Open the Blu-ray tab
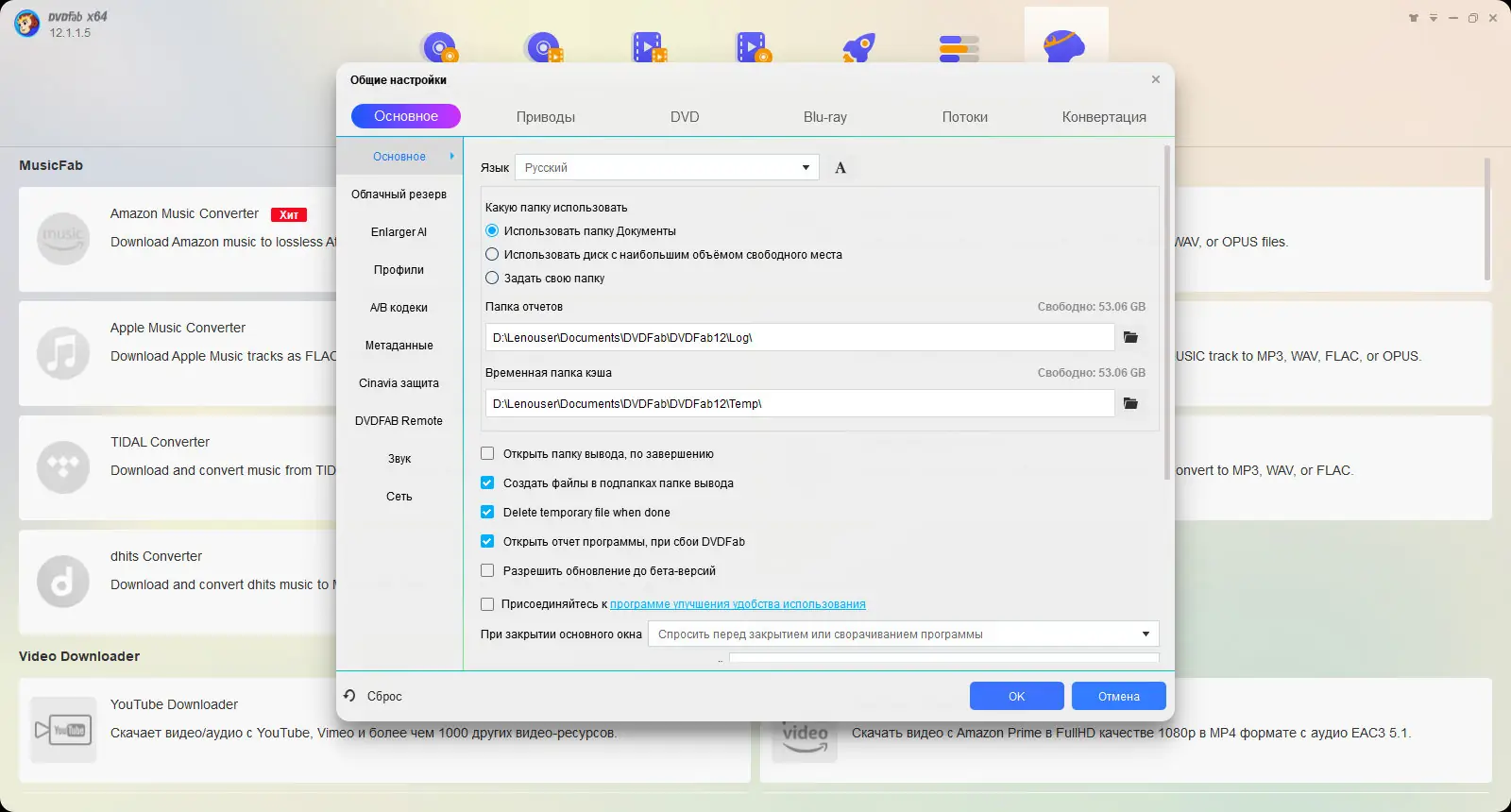 [x=825, y=117]
